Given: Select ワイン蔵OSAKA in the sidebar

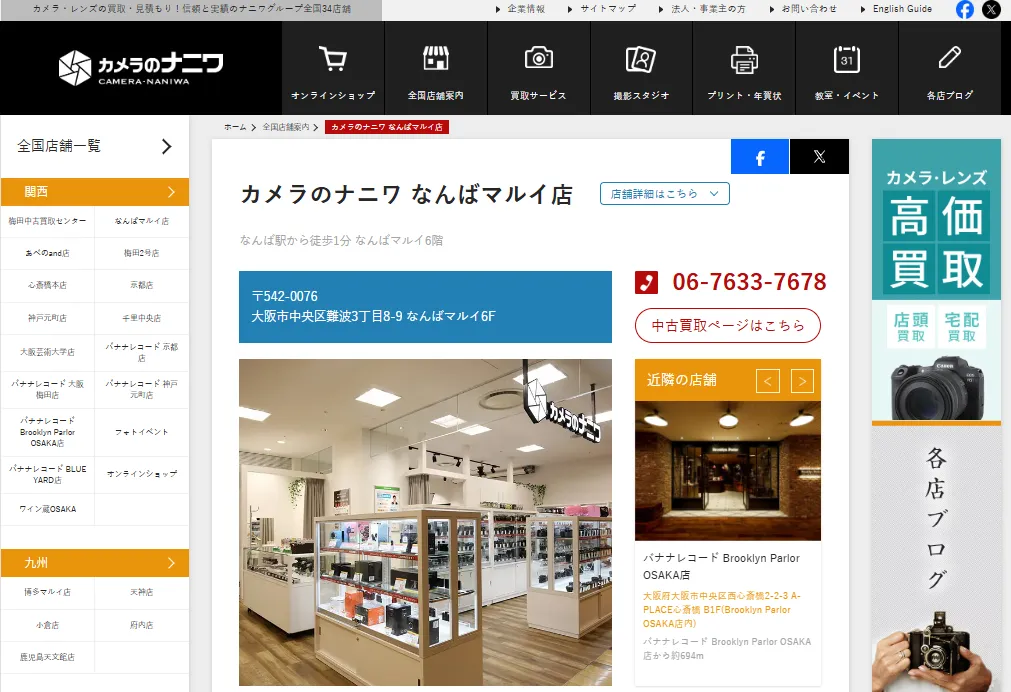Looking at the screenshot, I should [48, 509].
